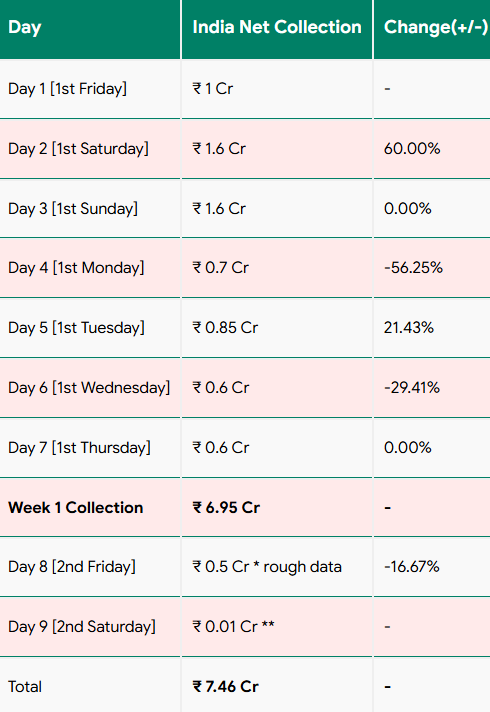Screen dimensions: 490x712
Task: Select the ₹ 0.85 Cr collection value
Action: click(x=225, y=327)
